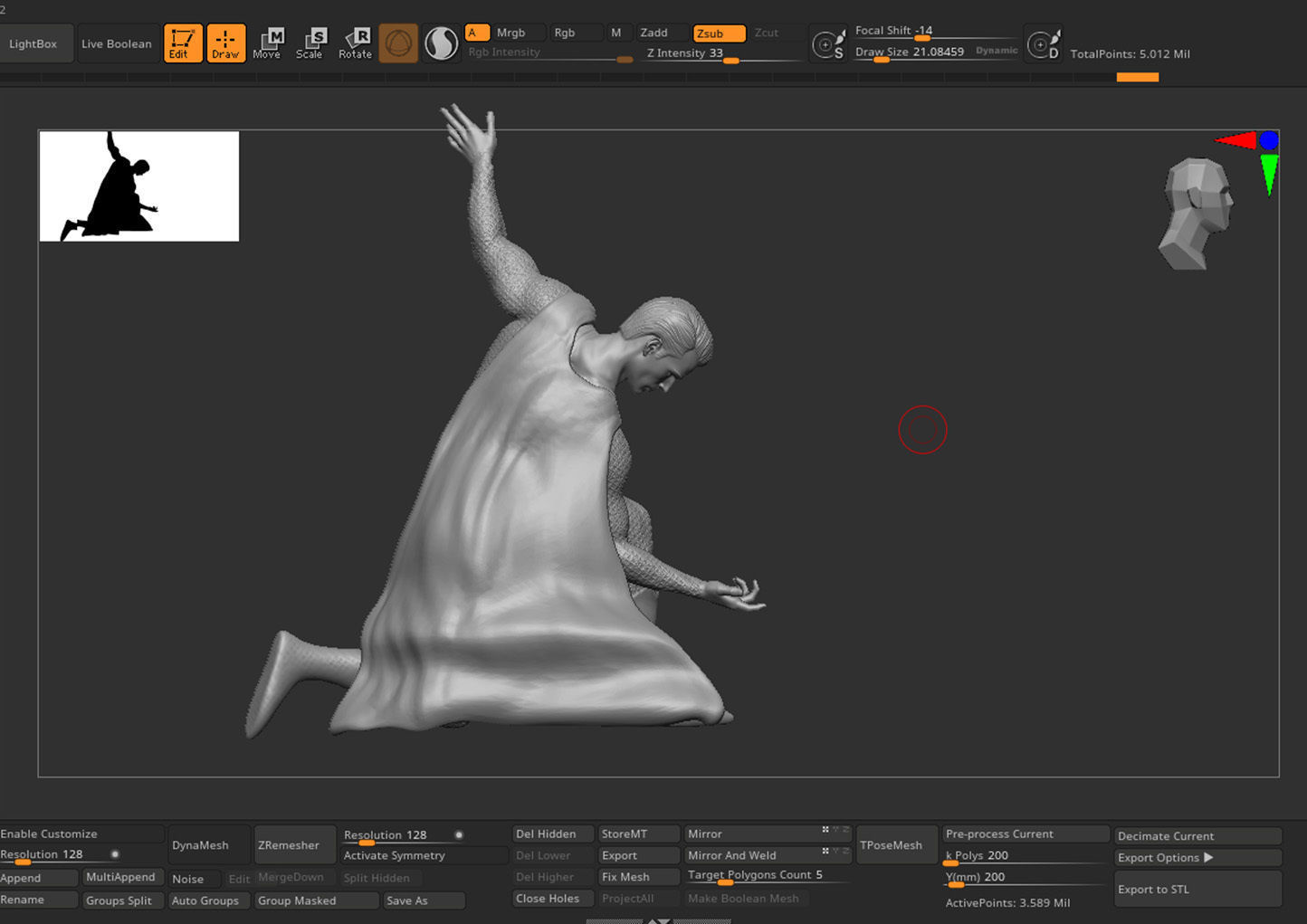Enable Zadd sculpting mode
1307x924 pixels.
[x=660, y=33]
